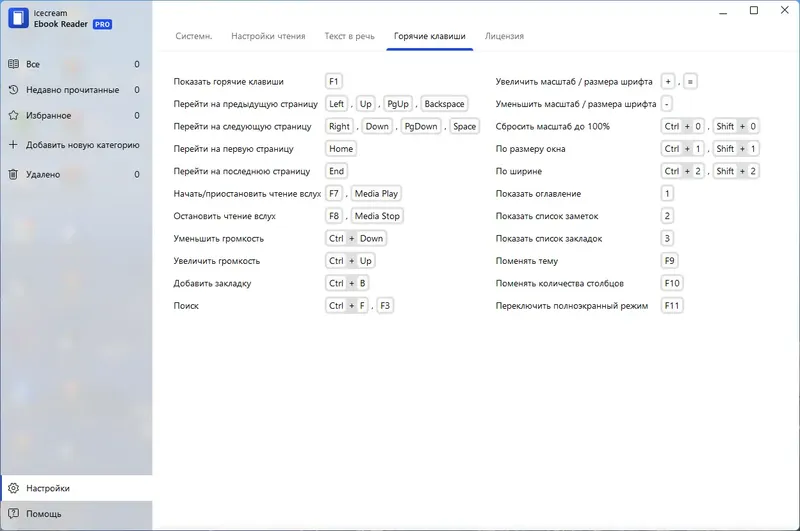Click the F9 key badge
Image resolution: width=800 pixels, height=531 pixels.
point(669,261)
